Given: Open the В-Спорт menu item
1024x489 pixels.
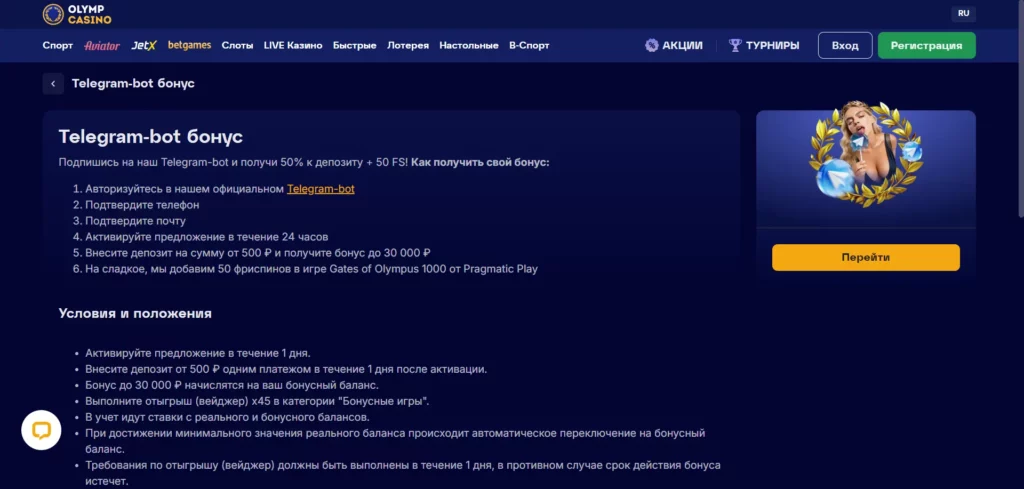Looking at the screenshot, I should pos(529,46).
